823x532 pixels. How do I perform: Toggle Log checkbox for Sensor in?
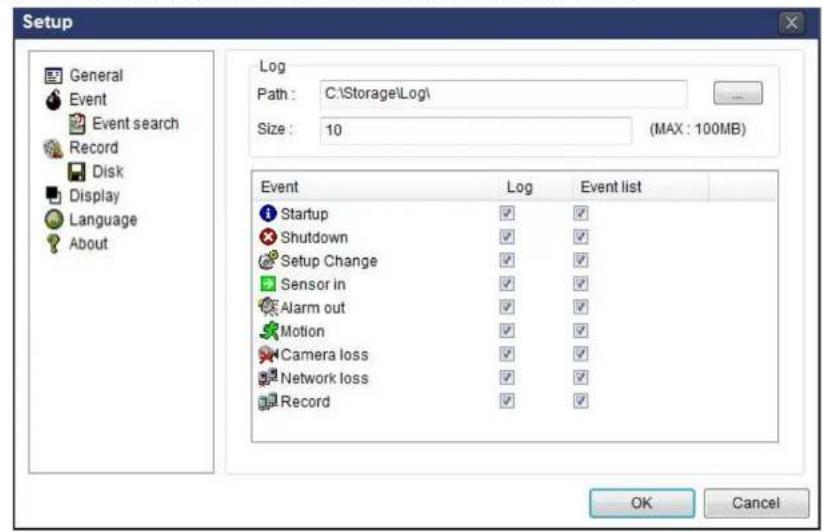[x=507, y=284]
